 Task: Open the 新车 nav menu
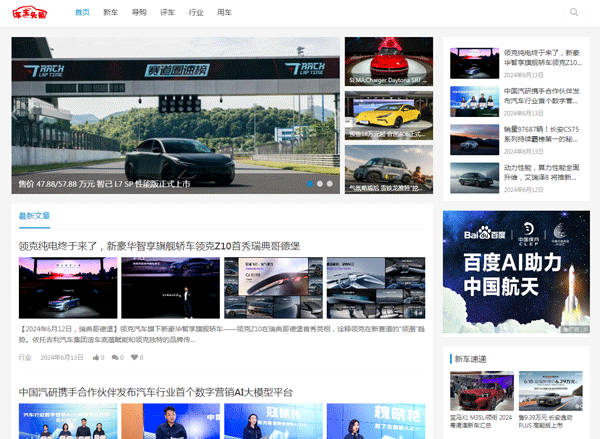coord(111,12)
